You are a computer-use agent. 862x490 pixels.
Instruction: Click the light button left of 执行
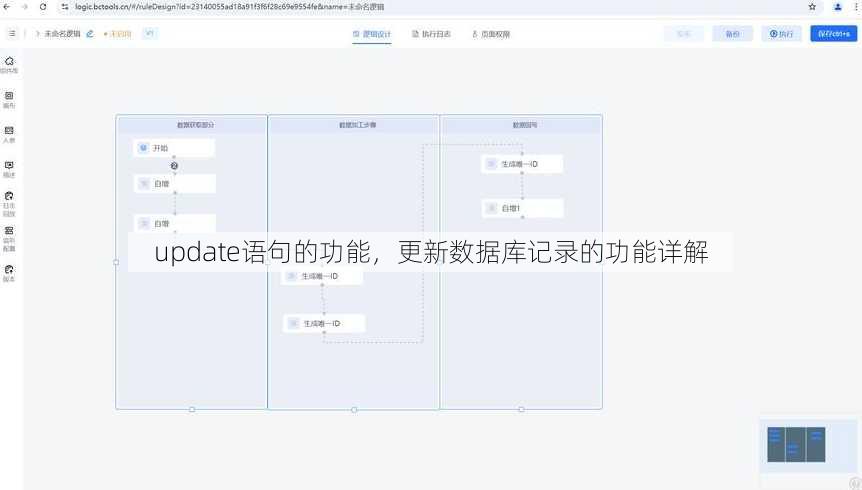(732, 34)
